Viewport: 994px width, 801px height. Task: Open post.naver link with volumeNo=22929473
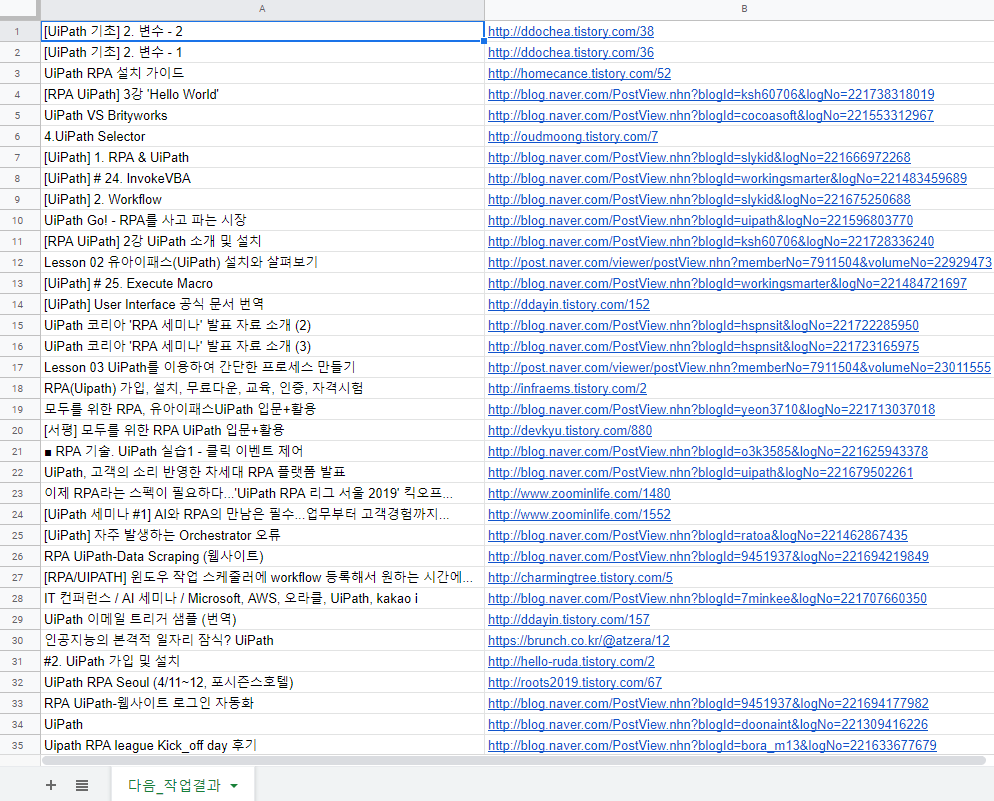pyautogui.click(x=739, y=262)
